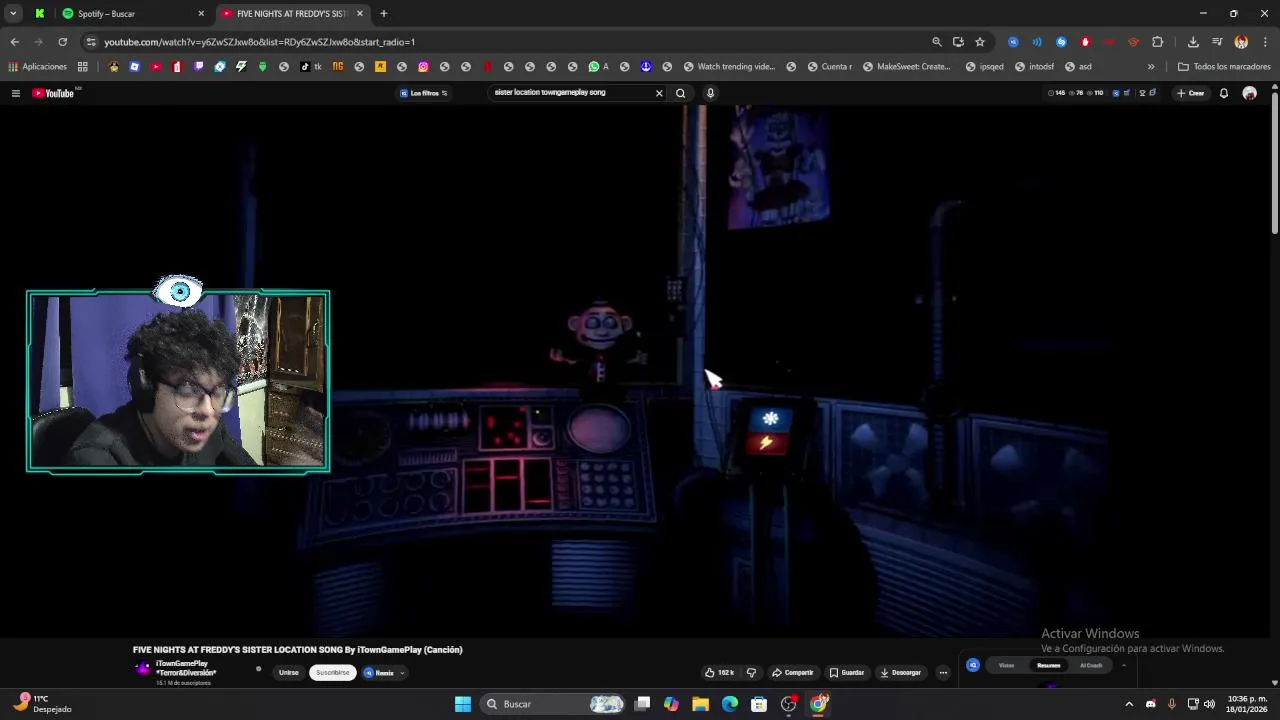Screen dimensions: 1280x720
Task: Open Todos los marcadores folder
Action: 1224,67
